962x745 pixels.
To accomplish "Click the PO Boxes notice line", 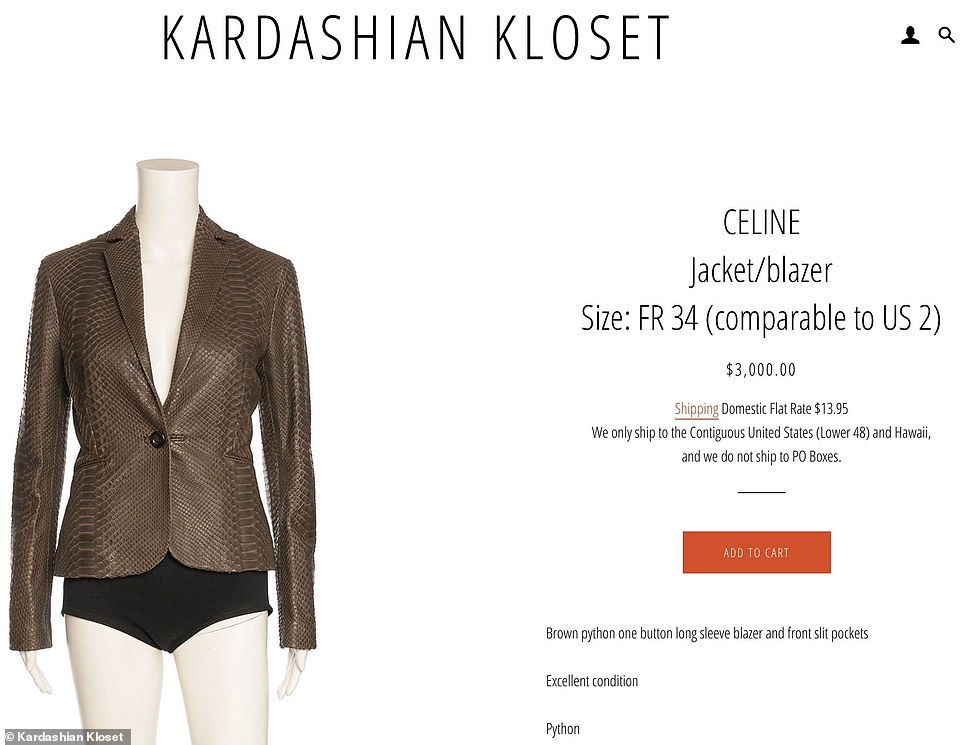I will [x=761, y=457].
